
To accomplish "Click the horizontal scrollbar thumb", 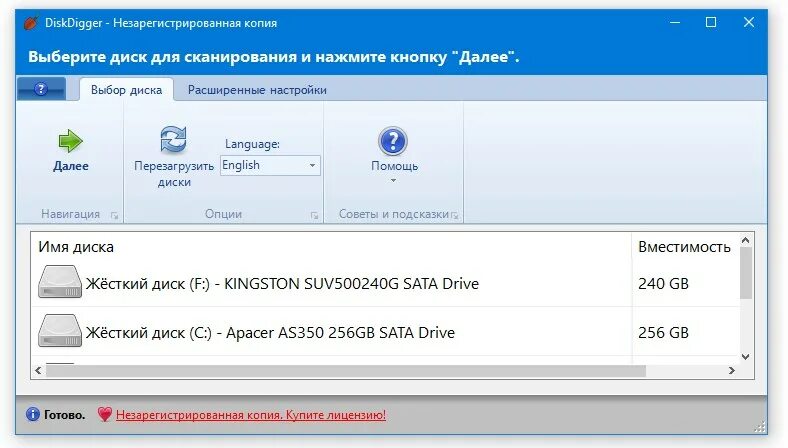I will [x=346, y=371].
